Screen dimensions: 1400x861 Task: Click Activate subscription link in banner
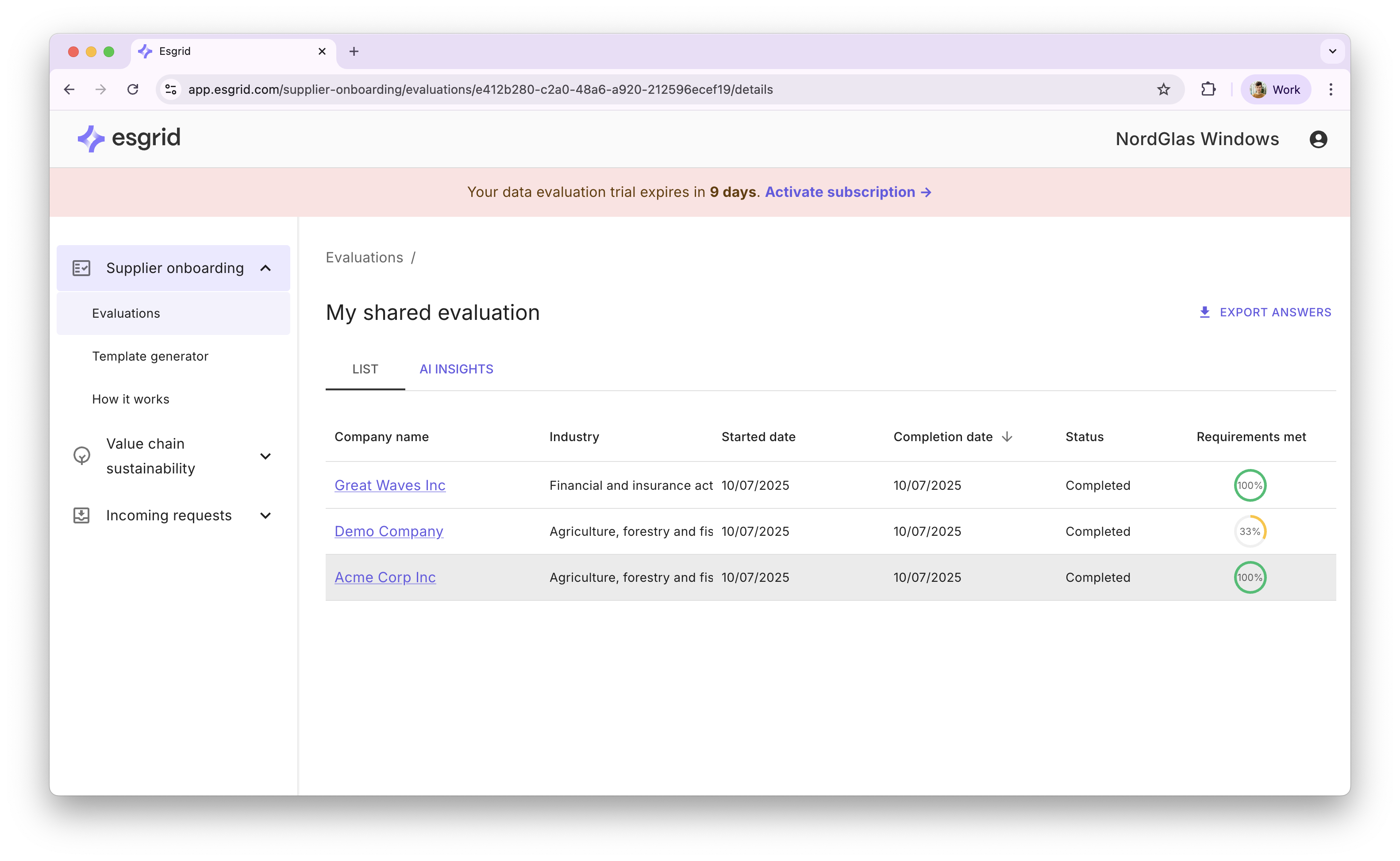pyautogui.click(x=848, y=192)
